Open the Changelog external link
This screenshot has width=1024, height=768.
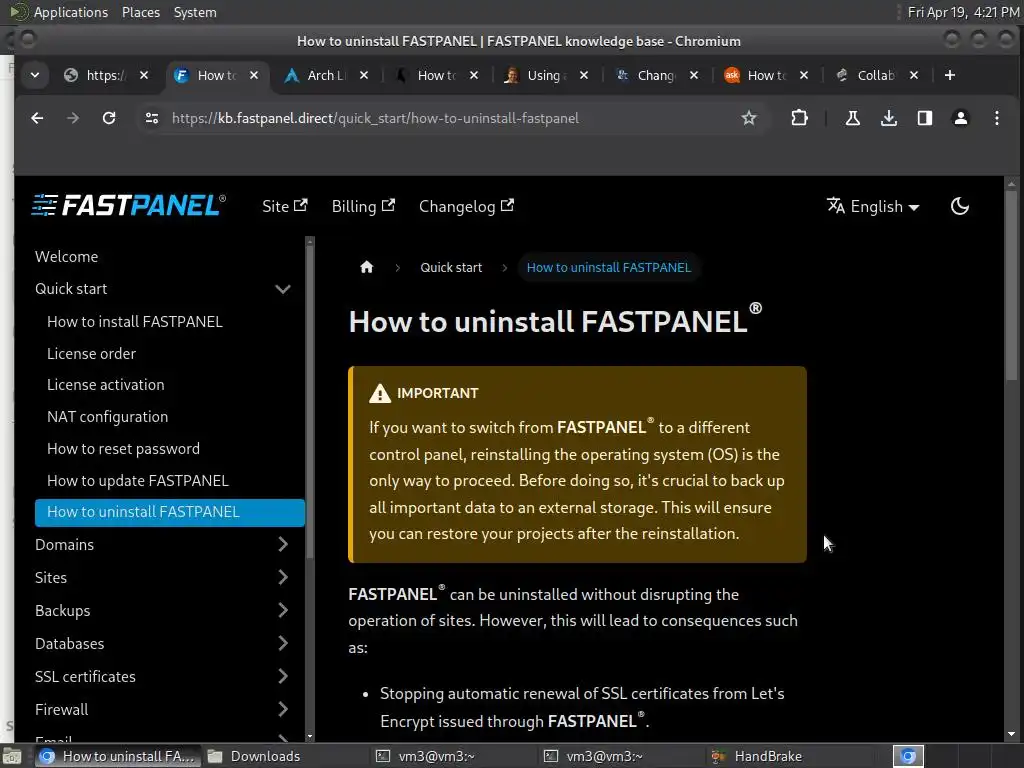pos(466,206)
